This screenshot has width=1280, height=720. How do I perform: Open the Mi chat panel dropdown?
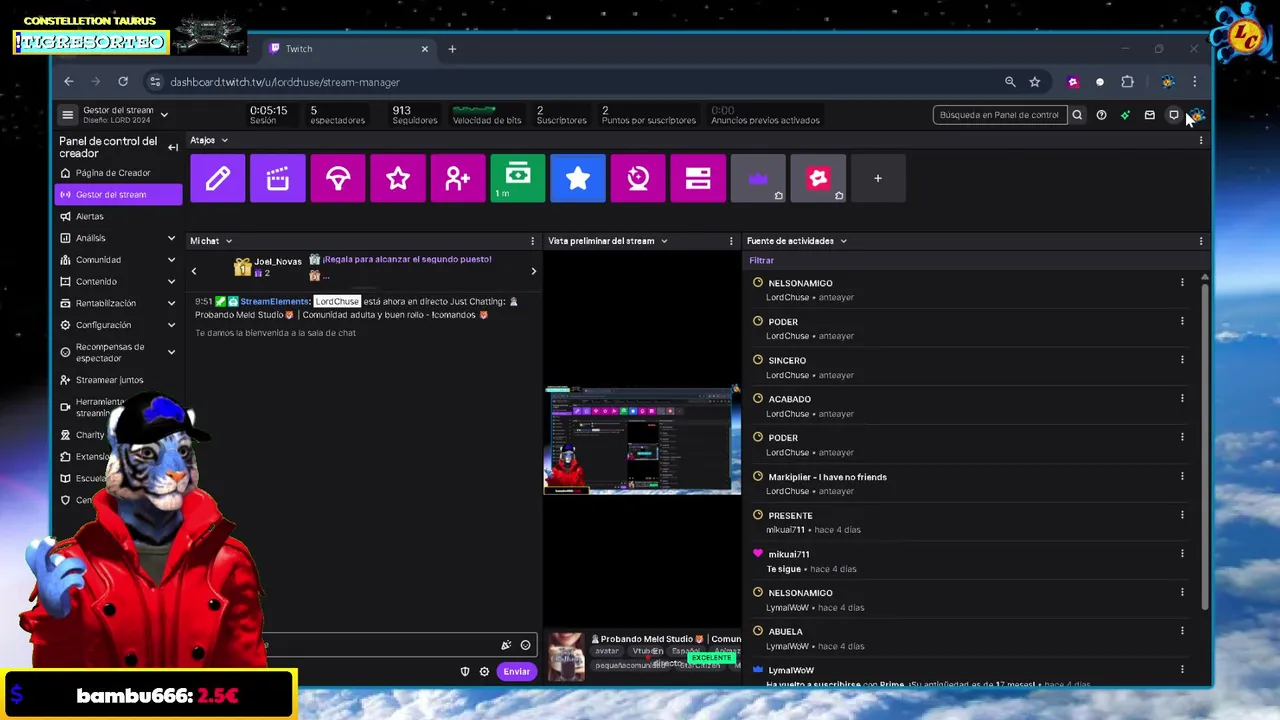click(211, 241)
